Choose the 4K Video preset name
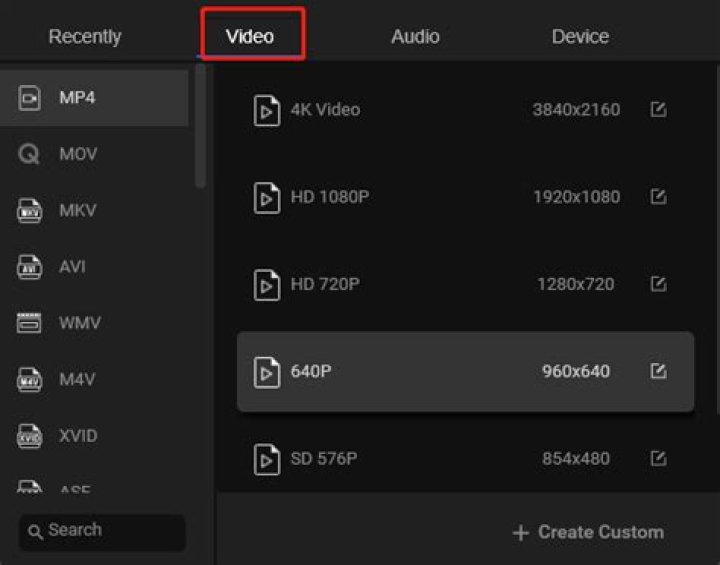 click(326, 110)
